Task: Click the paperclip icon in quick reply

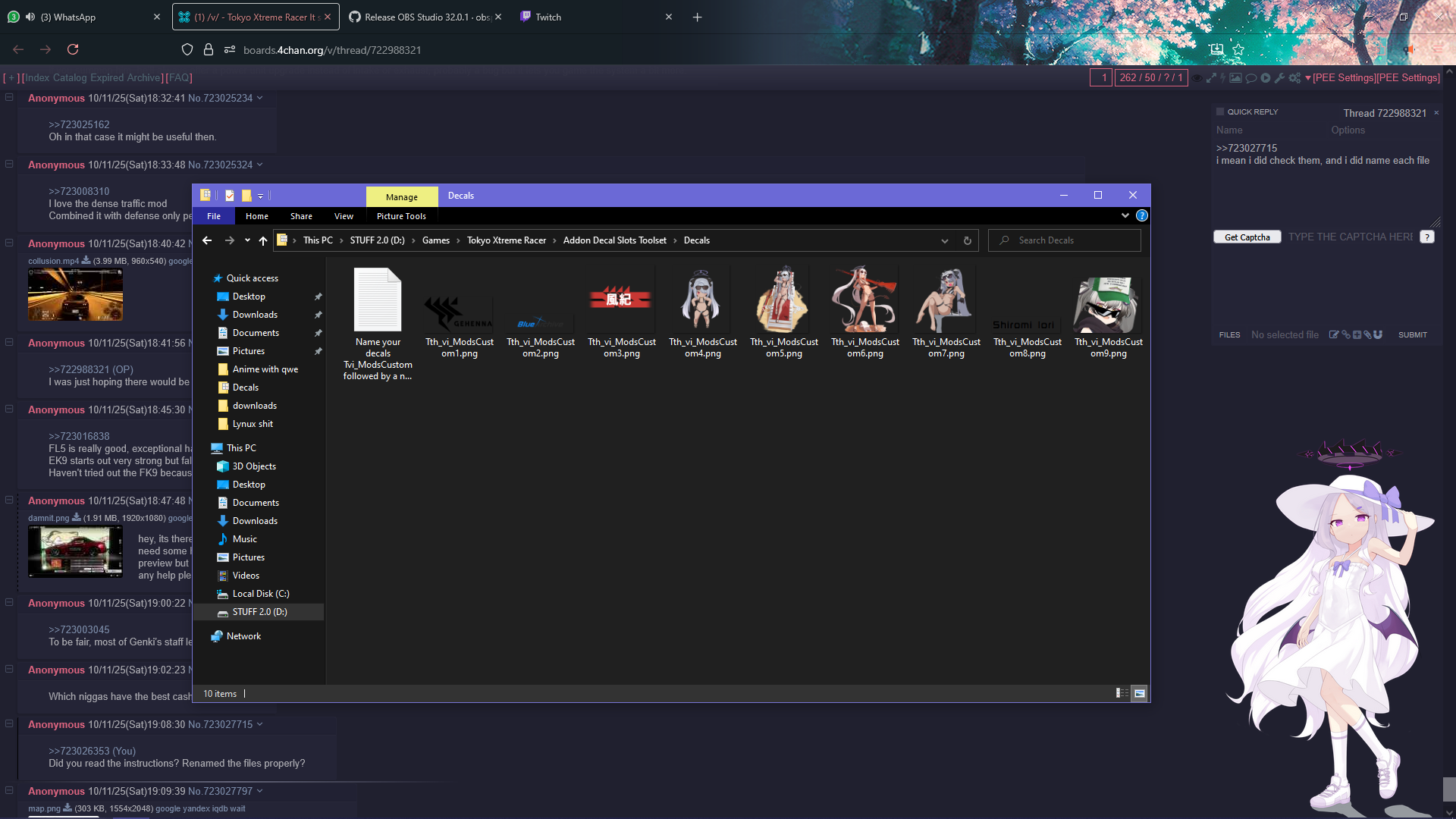Action: coord(1367,334)
